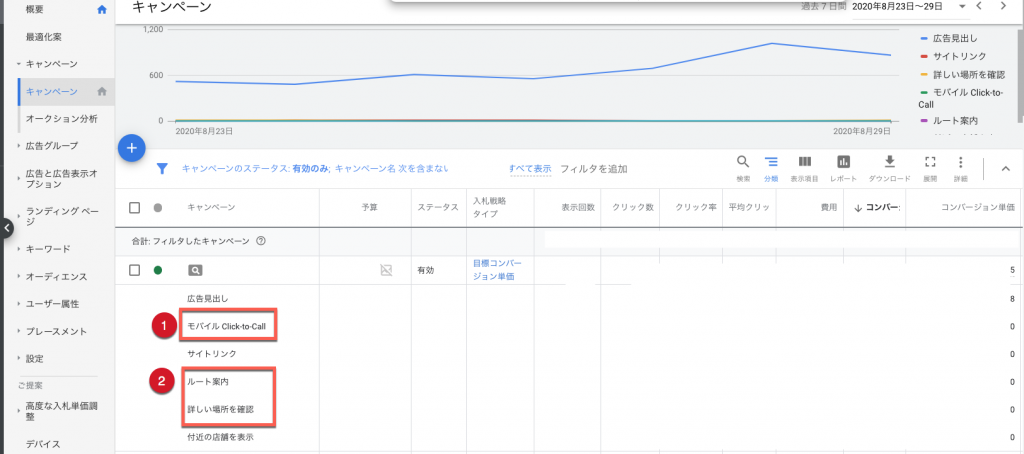Sort by クリック数 column header

coord(633,208)
